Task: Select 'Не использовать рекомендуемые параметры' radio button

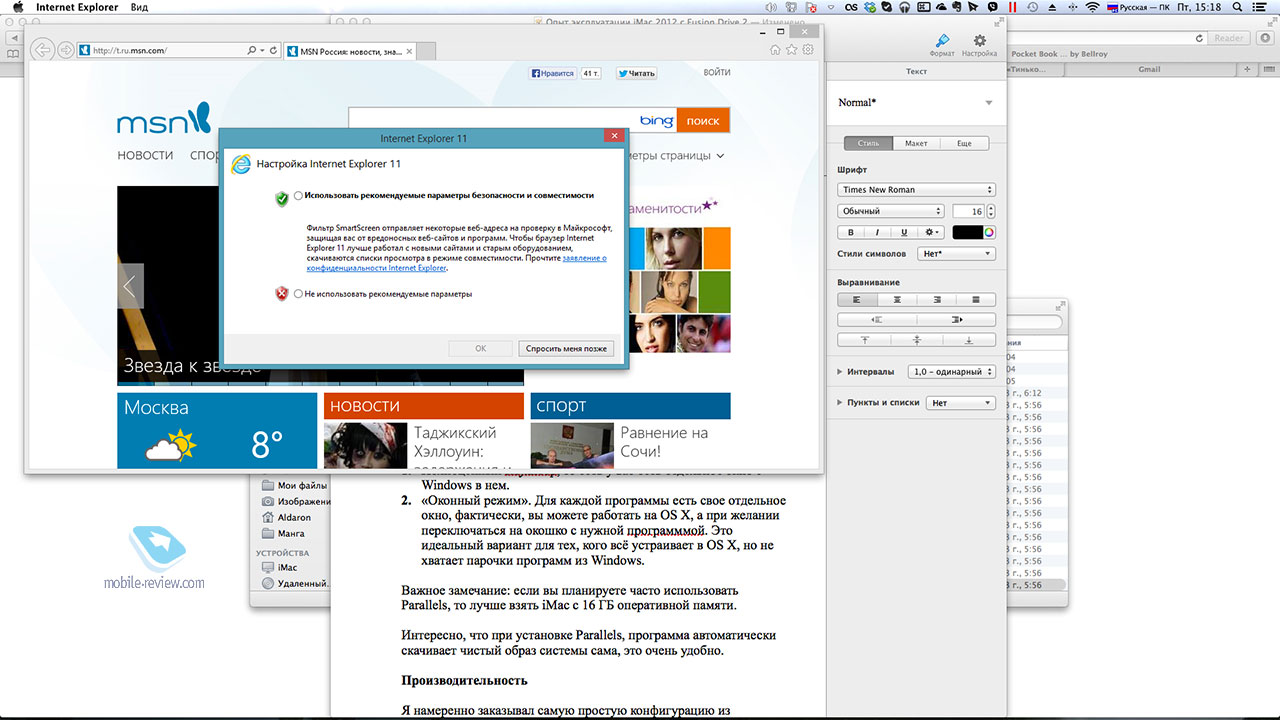Action: (298, 294)
